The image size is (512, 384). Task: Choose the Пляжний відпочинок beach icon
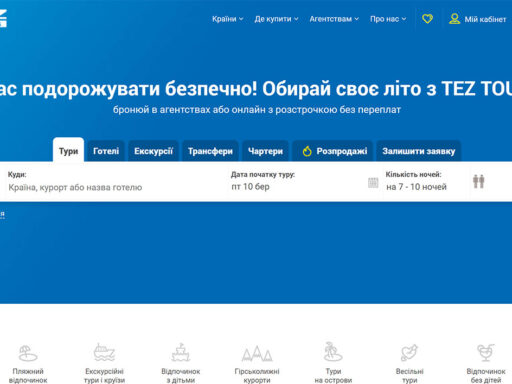point(28,353)
